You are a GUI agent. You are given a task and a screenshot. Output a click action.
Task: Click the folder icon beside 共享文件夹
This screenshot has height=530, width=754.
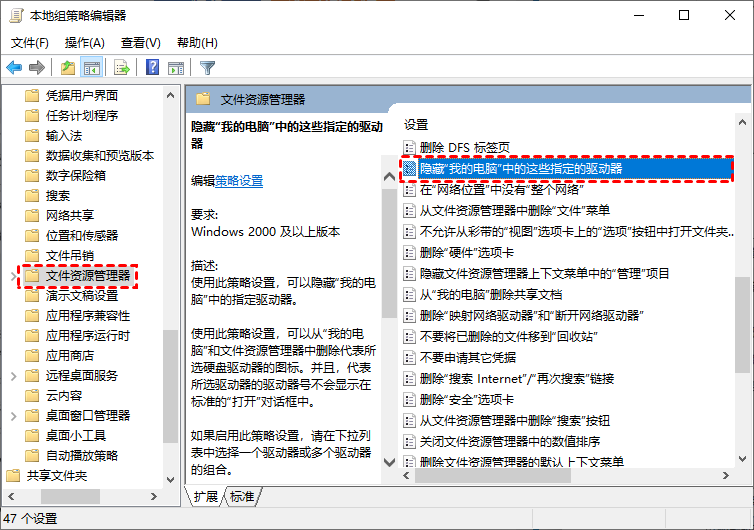click(13, 476)
